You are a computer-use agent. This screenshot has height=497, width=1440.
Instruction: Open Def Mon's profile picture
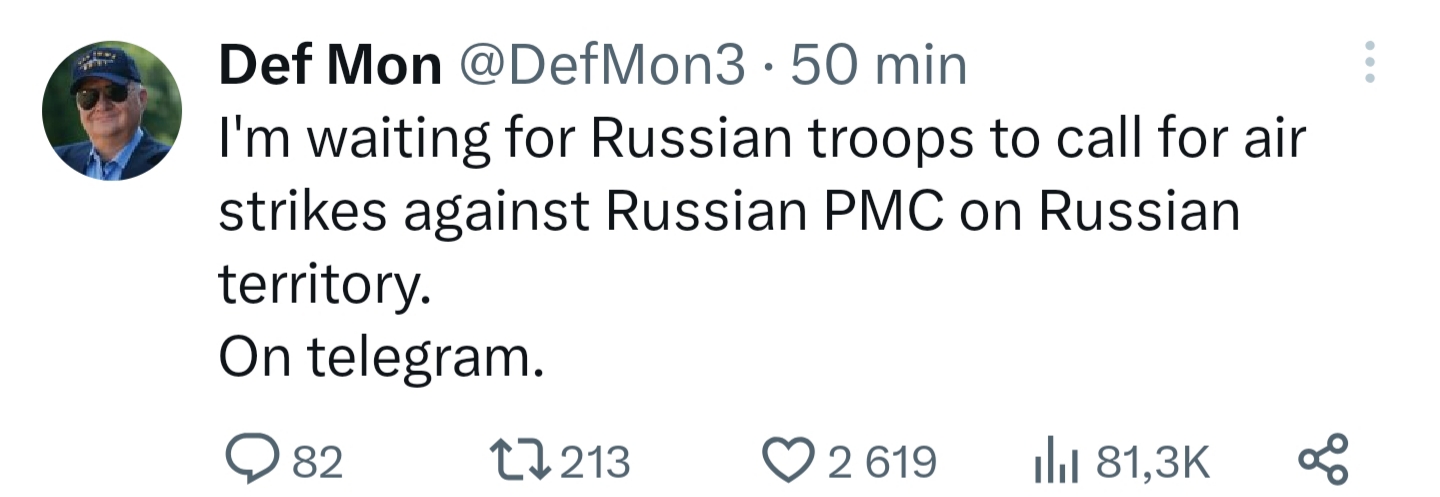pos(111,110)
